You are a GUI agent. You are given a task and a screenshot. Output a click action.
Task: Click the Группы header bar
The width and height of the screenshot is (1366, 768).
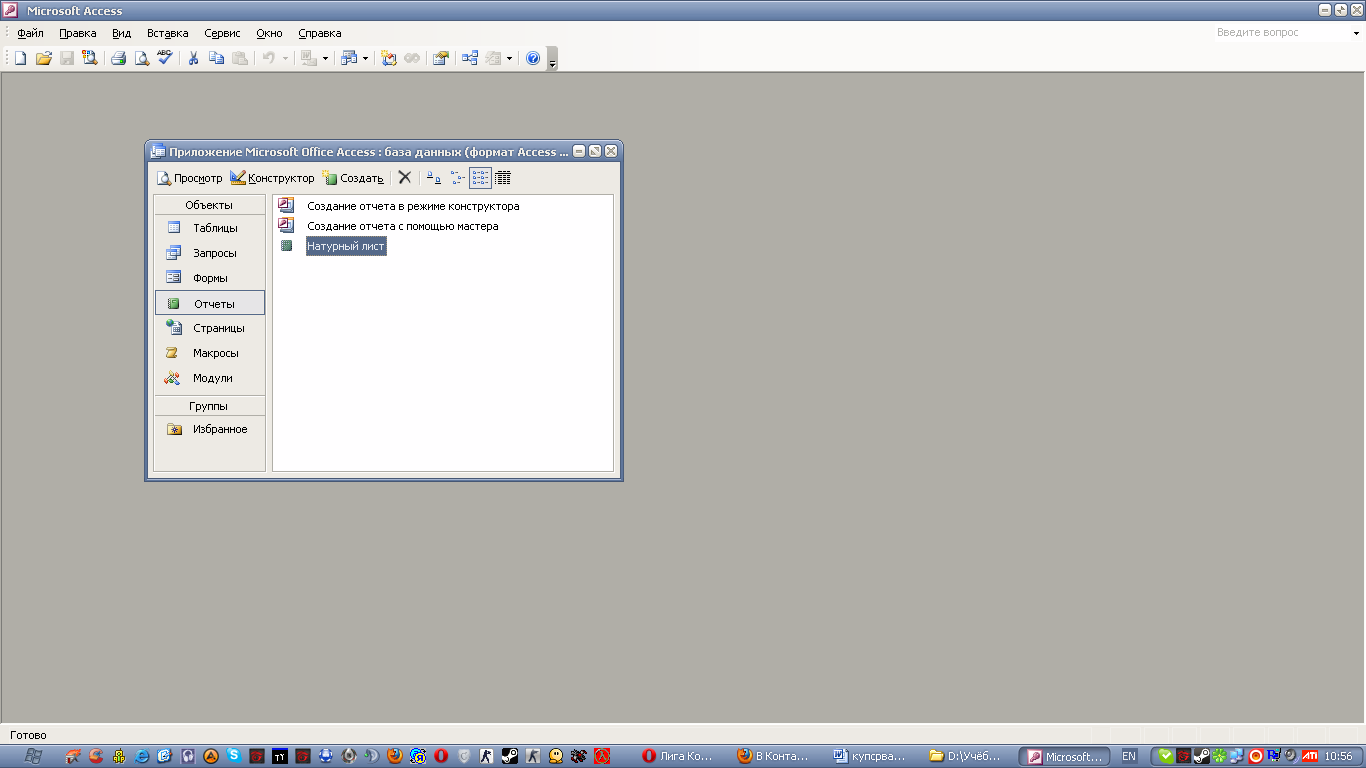pyautogui.click(x=209, y=406)
